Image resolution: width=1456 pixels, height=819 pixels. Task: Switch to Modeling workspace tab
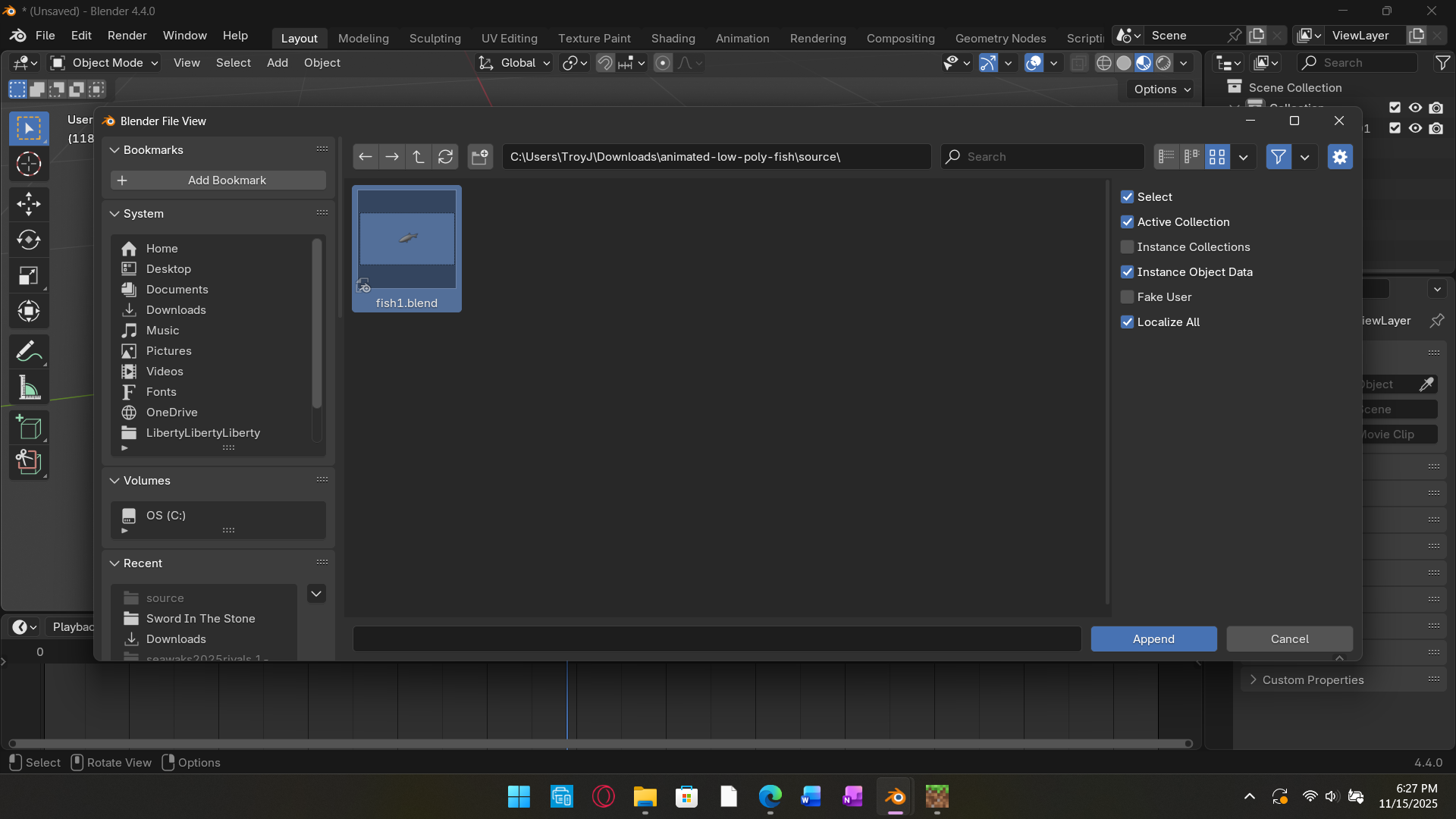[363, 39]
